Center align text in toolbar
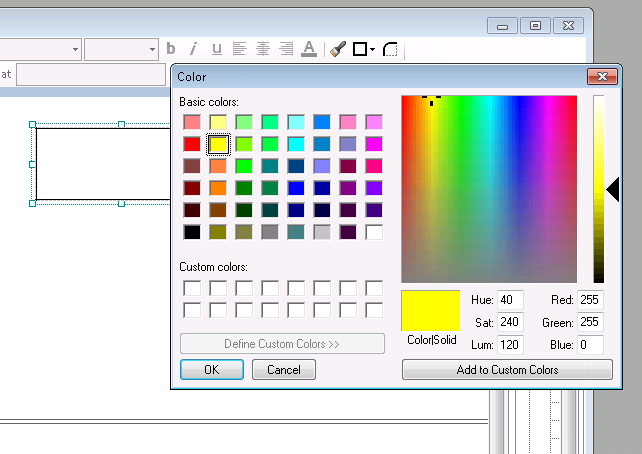Viewport: 642px width, 454px height. pos(263,49)
